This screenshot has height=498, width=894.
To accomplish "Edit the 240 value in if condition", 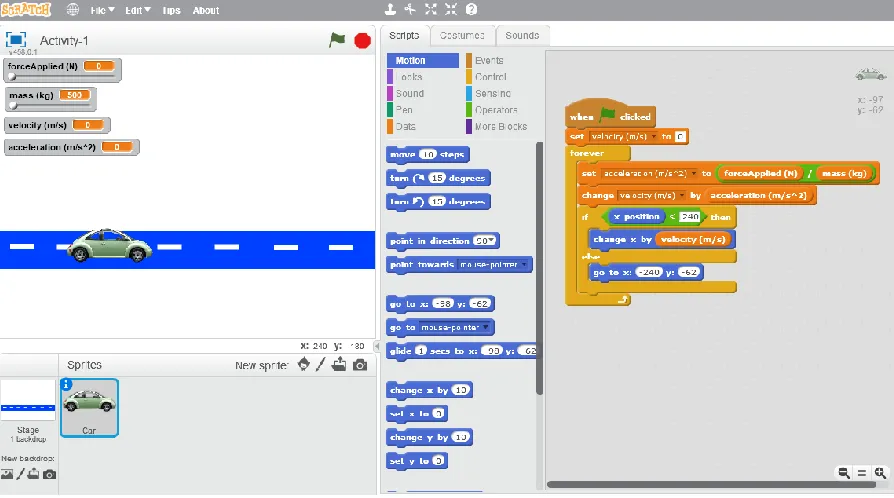I will (689, 217).
